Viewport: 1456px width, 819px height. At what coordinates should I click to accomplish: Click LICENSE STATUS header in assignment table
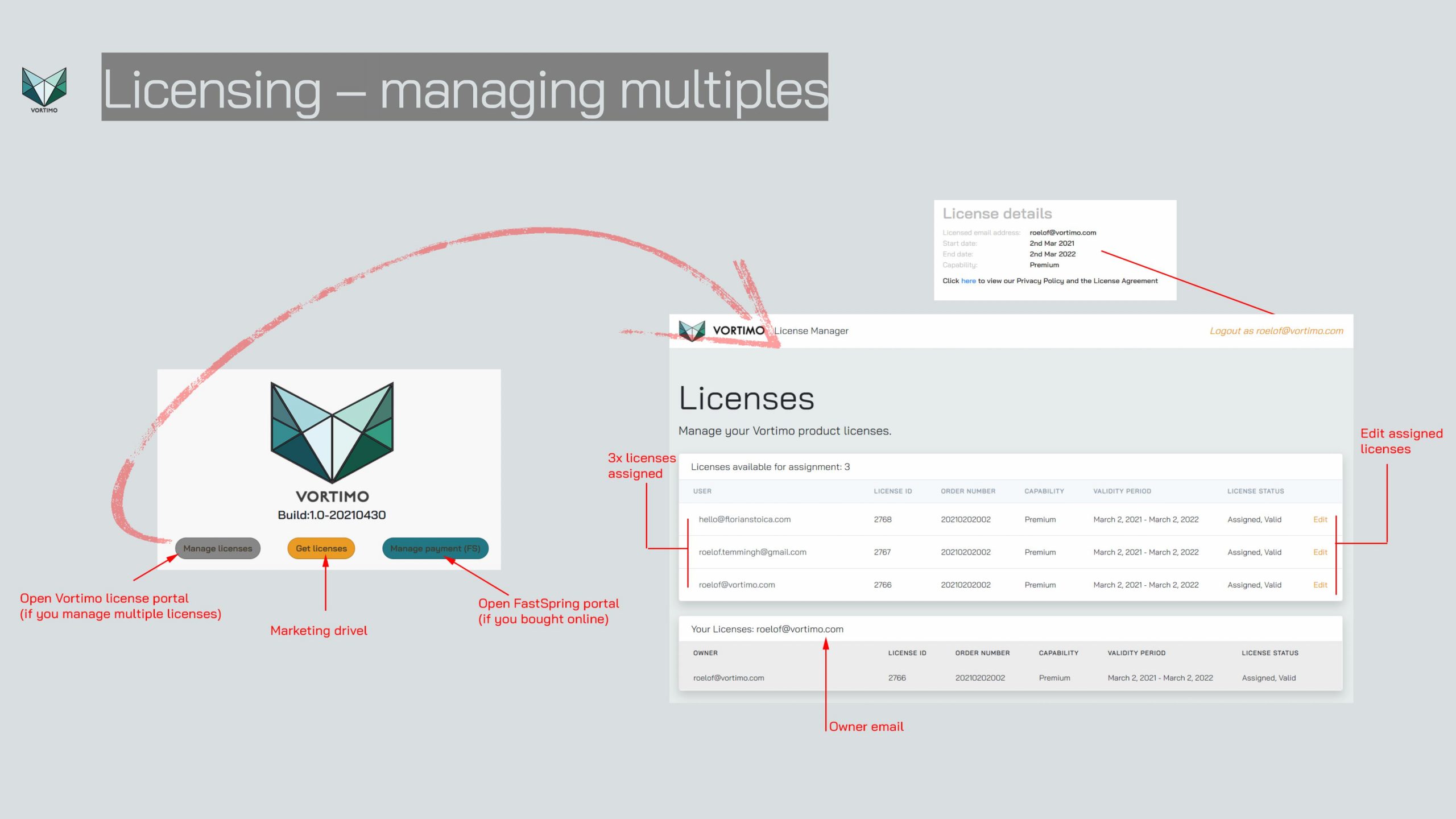pos(1256,491)
